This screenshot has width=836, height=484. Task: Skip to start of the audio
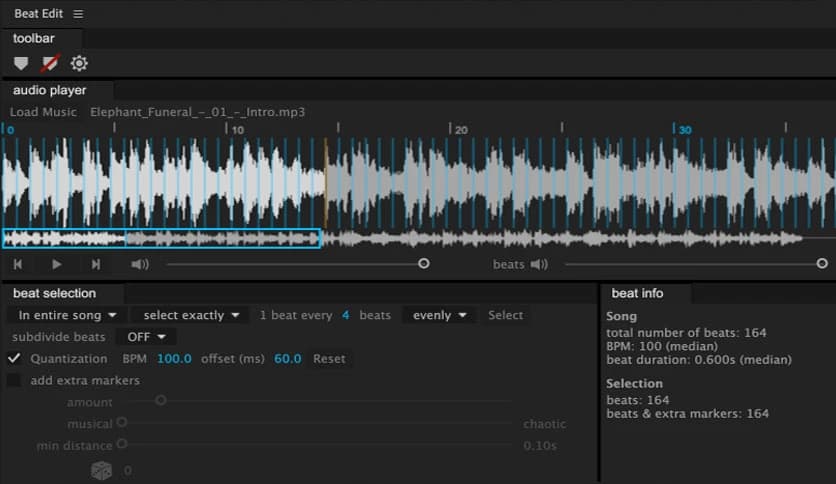[x=18, y=264]
